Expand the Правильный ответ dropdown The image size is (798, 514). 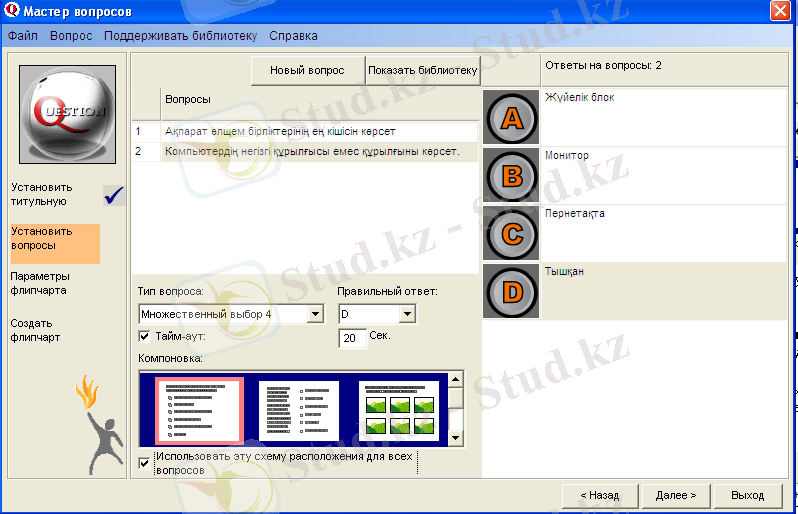[406, 314]
